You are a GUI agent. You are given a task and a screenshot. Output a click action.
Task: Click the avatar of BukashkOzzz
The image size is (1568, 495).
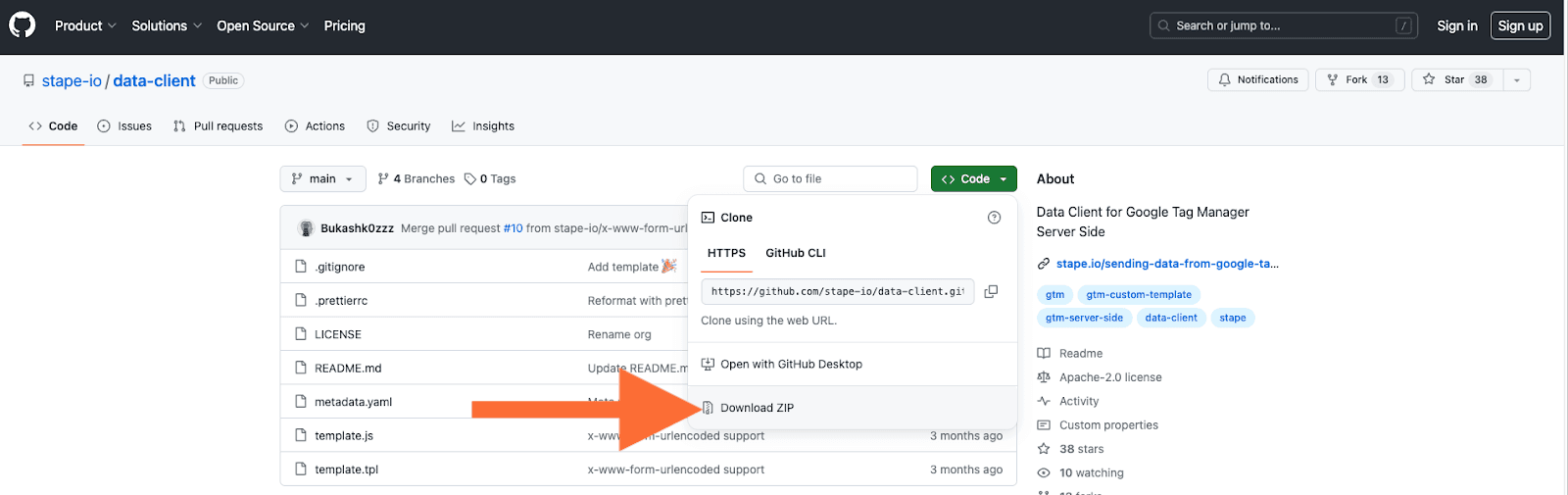(305, 228)
